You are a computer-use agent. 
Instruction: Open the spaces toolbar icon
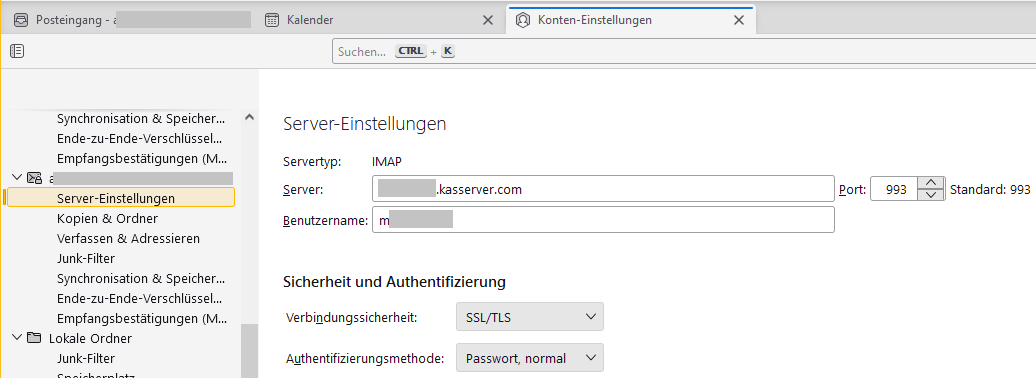click(17, 51)
